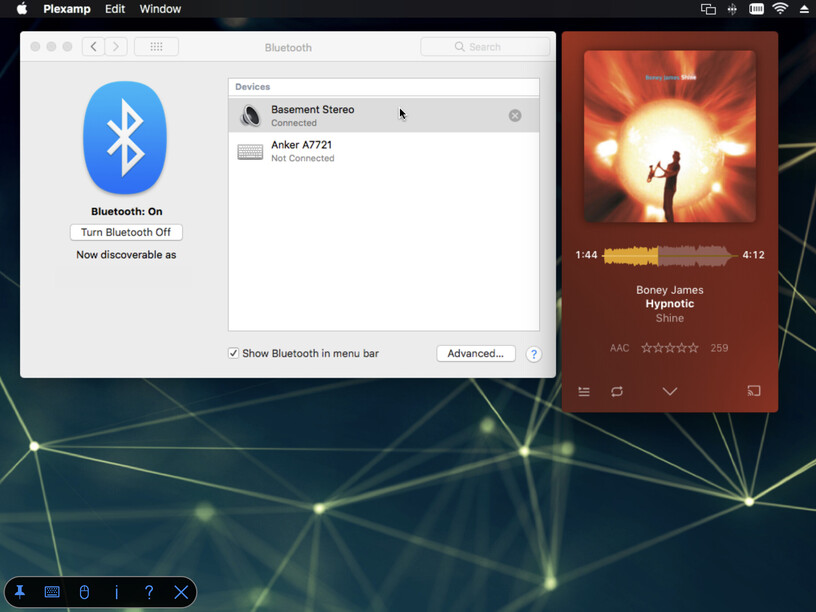The height and width of the screenshot is (612, 816).
Task: Click the Search field in Bluetooth window
Action: [x=485, y=47]
